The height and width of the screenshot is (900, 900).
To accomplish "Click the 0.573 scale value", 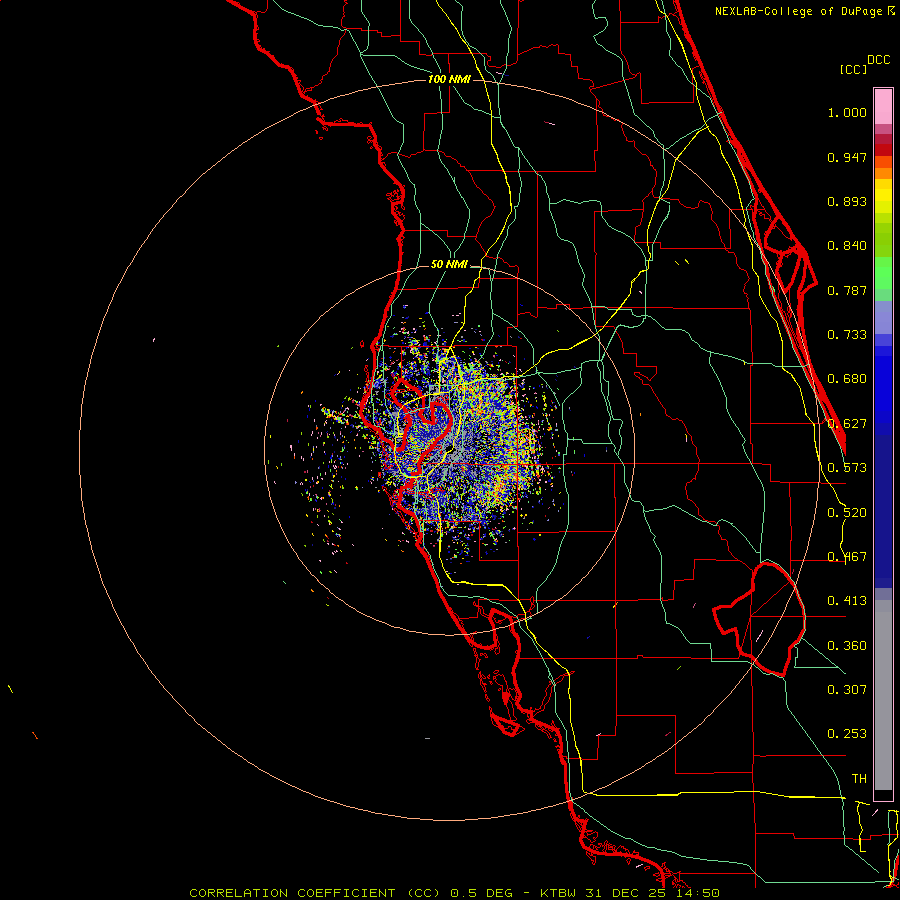I will click(x=847, y=468).
